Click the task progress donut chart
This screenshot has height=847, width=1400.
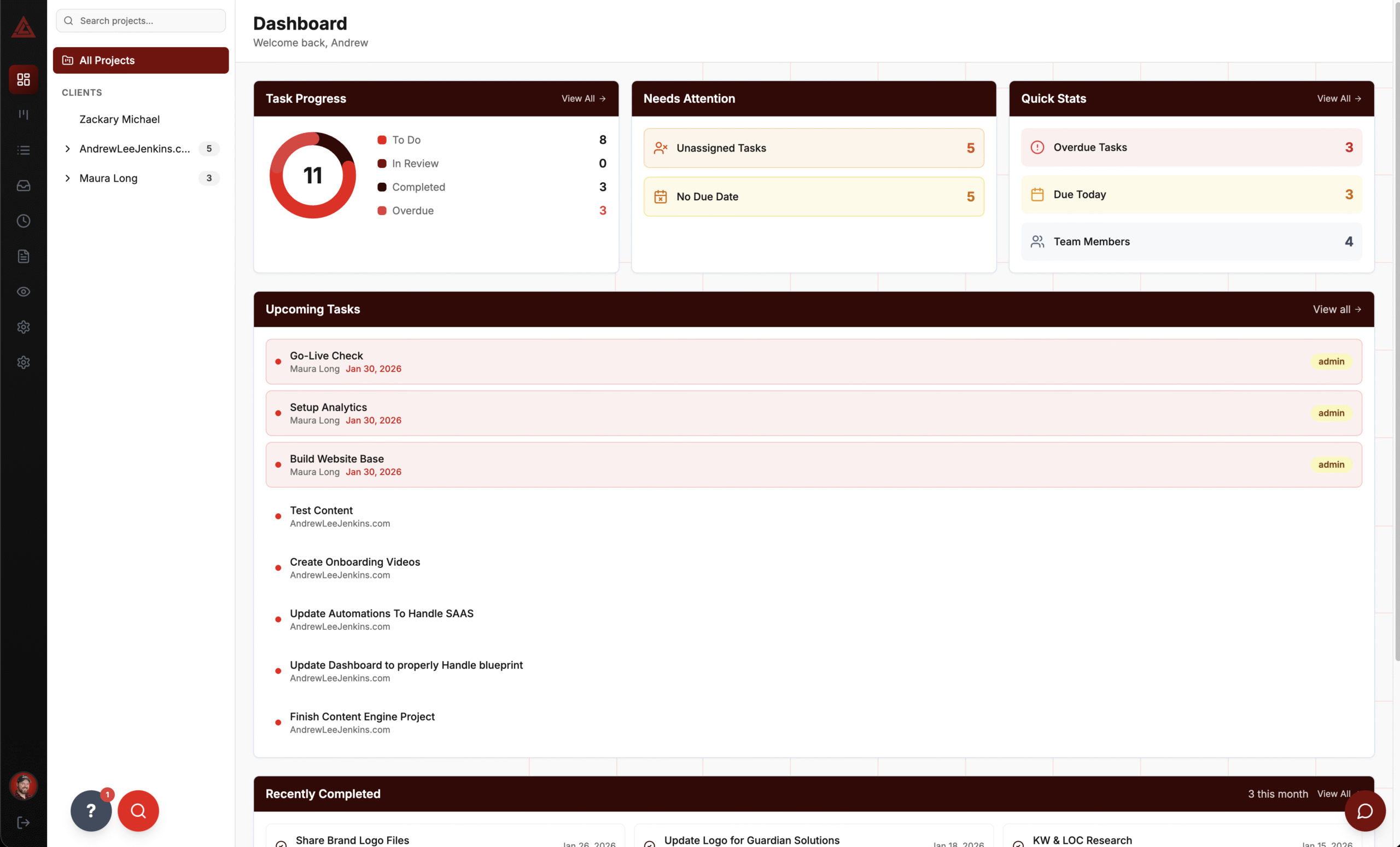click(x=312, y=175)
